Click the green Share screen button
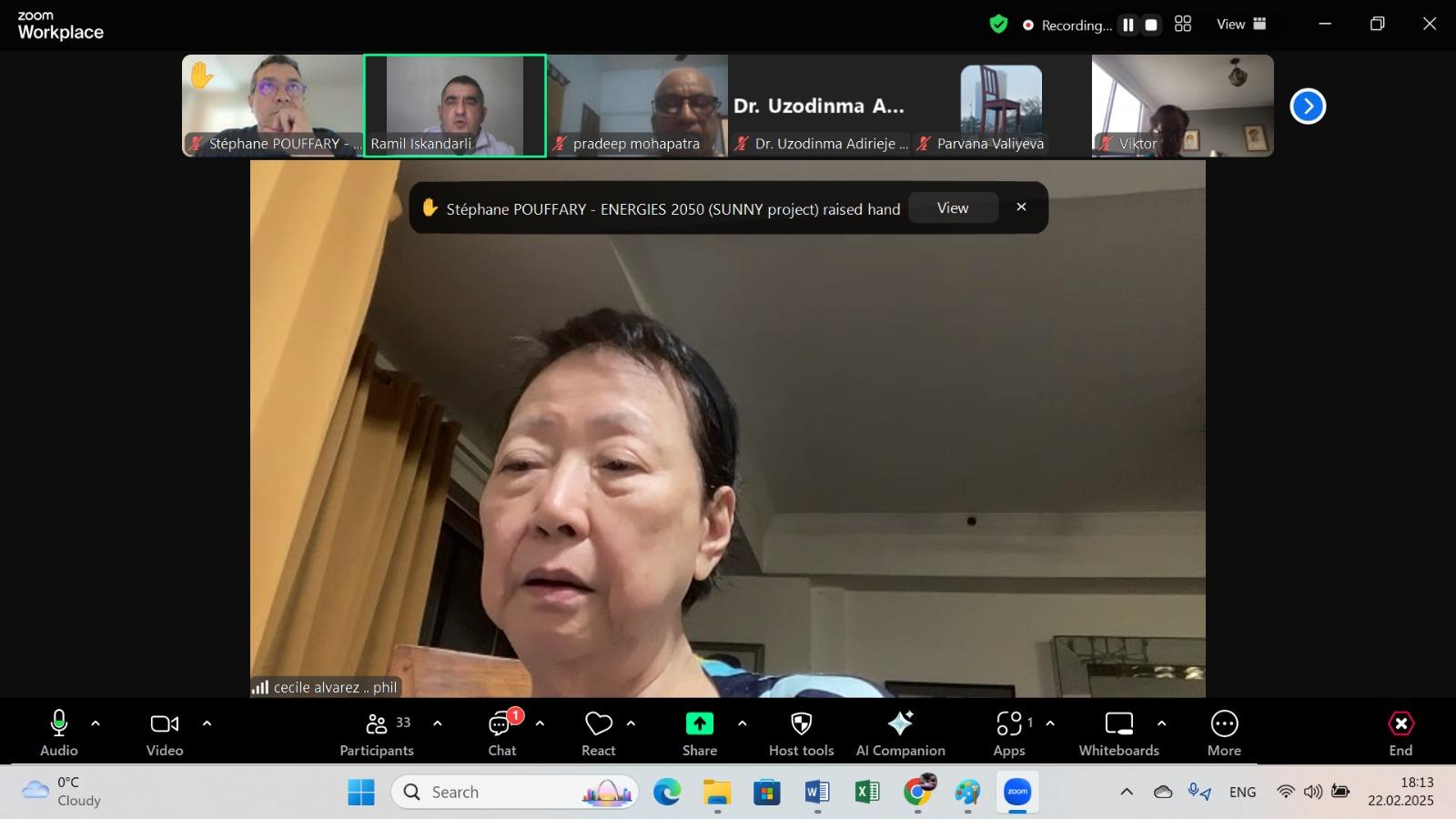The width and height of the screenshot is (1456, 819). (x=700, y=733)
